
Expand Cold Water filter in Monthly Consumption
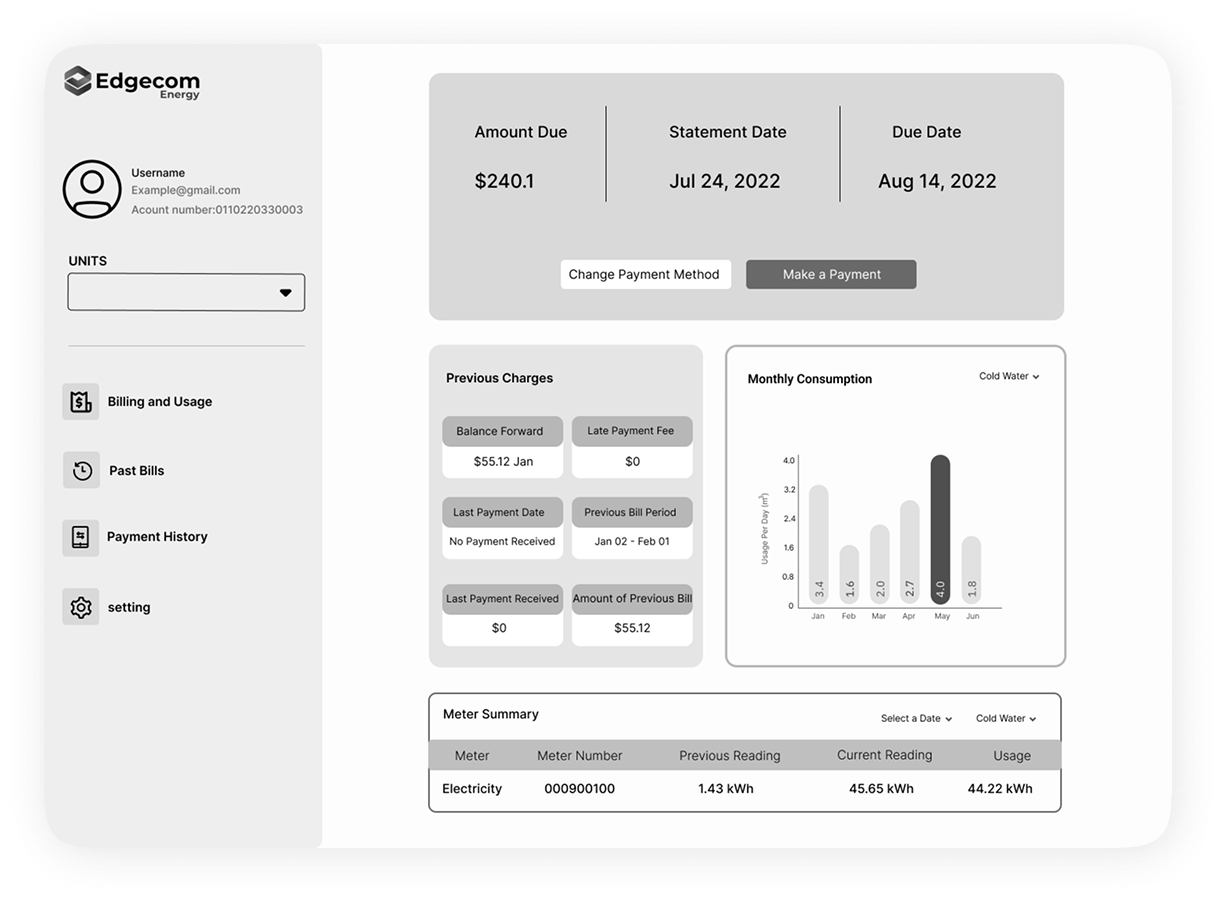[x=1008, y=377]
